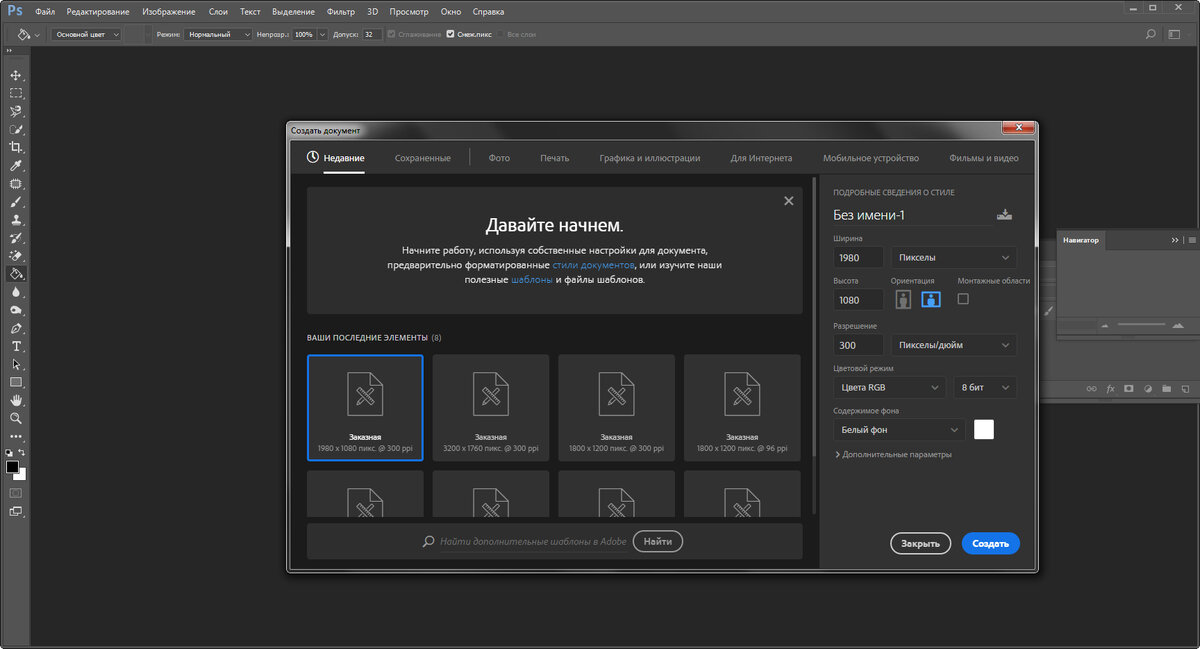The image size is (1200, 649).
Task: Follow the стили документов link
Action: (593, 265)
